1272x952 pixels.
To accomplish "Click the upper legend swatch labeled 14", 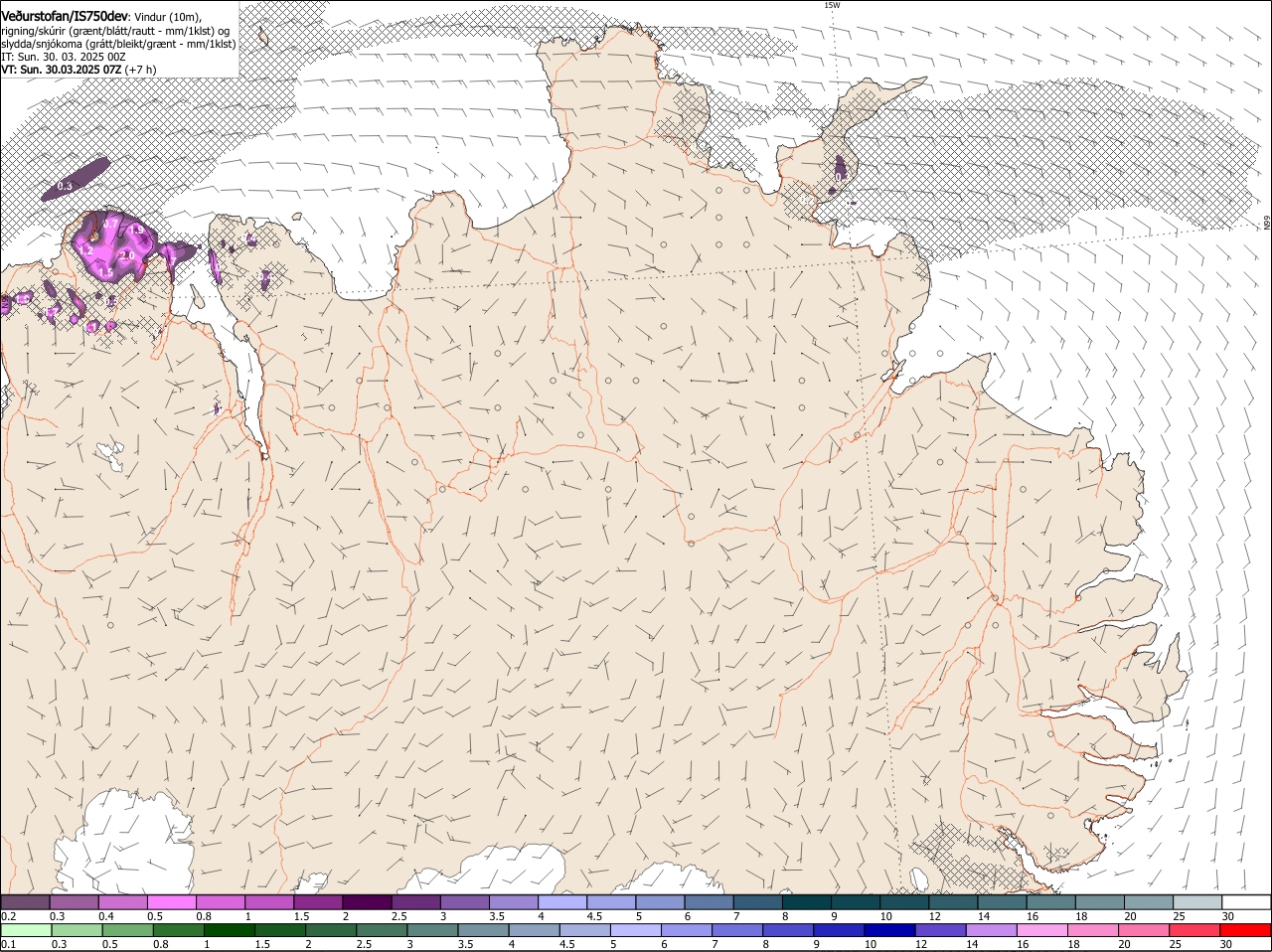I will click(1003, 902).
